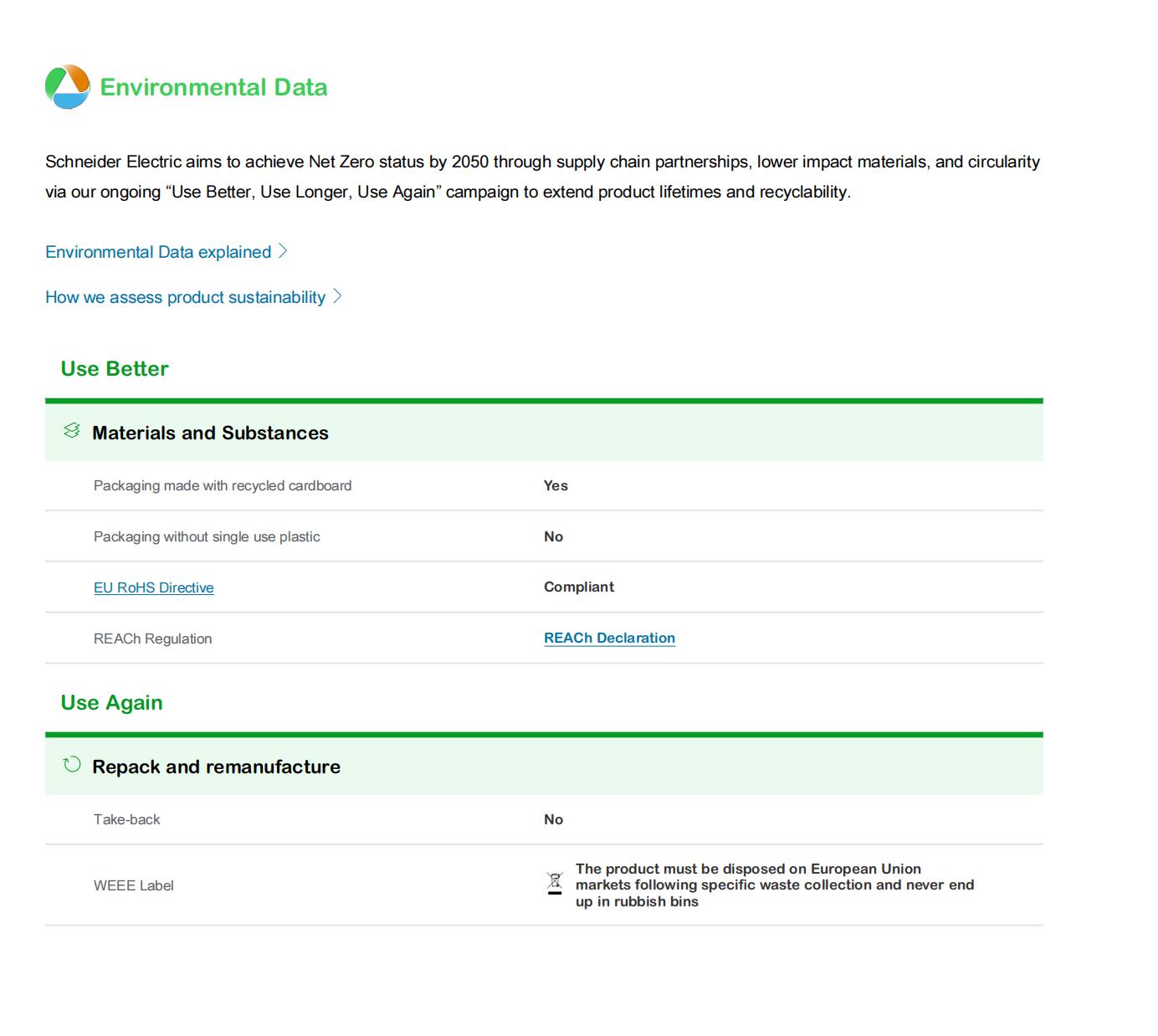The width and height of the screenshot is (1158, 1036).
Task: Click the Take-back row label
Action: (x=126, y=819)
